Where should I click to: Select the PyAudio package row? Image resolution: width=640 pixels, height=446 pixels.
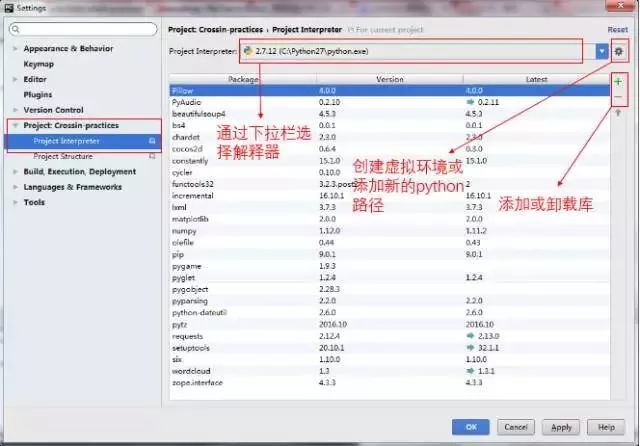(x=390, y=102)
